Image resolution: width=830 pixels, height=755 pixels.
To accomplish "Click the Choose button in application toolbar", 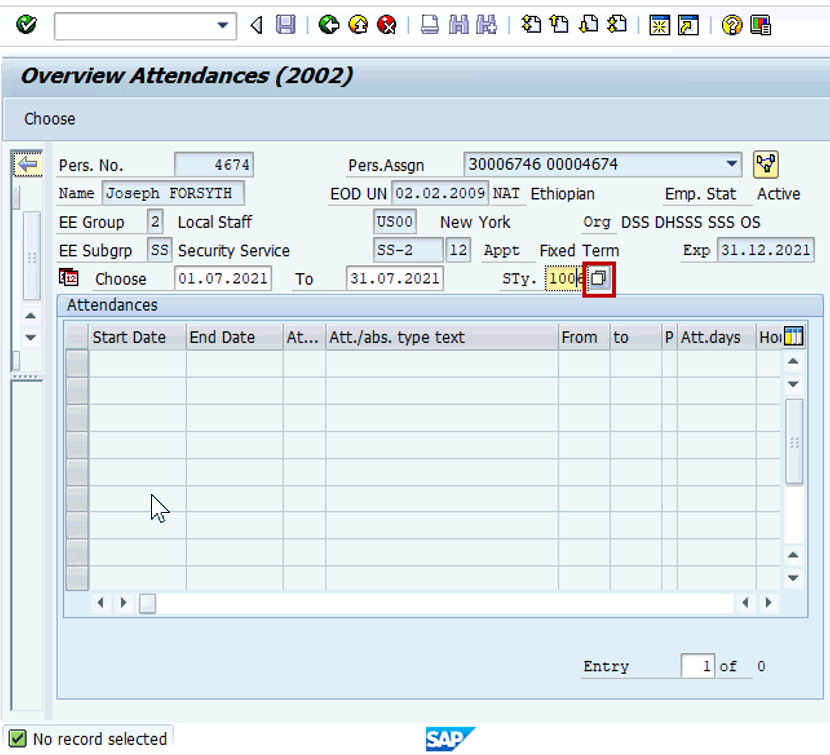I will click(50, 119).
